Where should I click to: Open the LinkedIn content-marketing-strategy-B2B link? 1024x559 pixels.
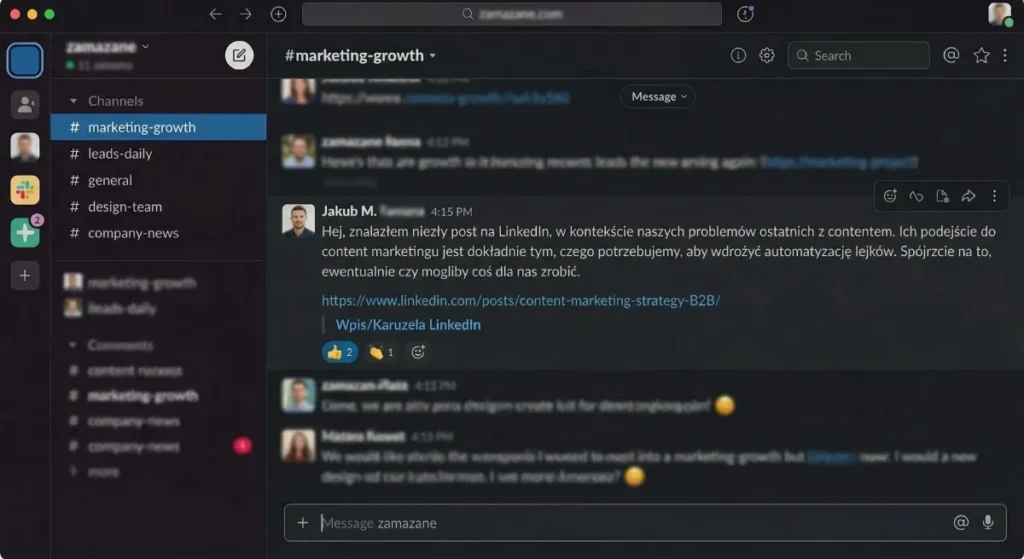[x=520, y=300]
